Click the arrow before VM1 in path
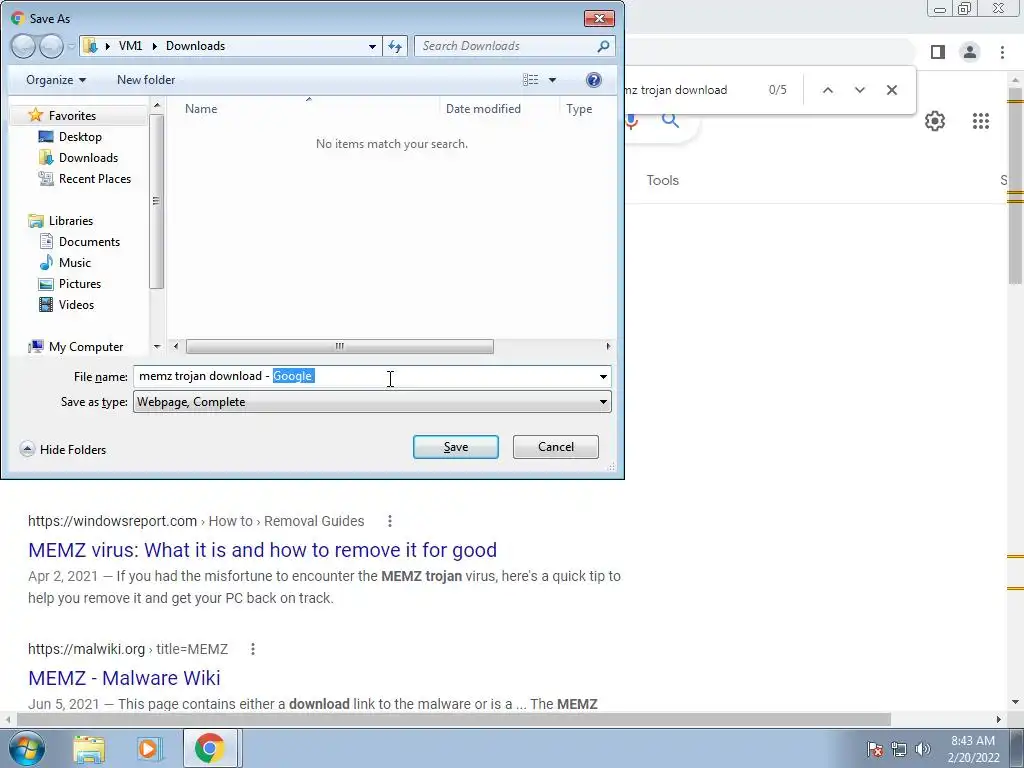The height and width of the screenshot is (768, 1024). tap(108, 46)
